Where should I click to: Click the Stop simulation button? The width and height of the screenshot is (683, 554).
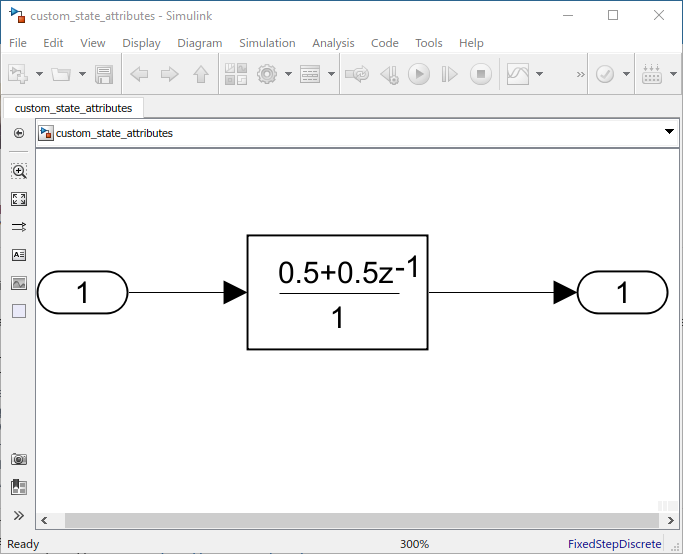[480, 74]
